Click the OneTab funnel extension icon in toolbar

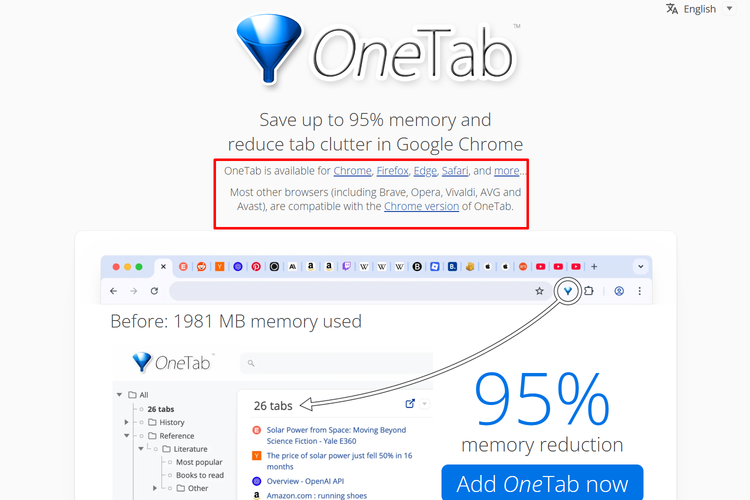pos(568,291)
